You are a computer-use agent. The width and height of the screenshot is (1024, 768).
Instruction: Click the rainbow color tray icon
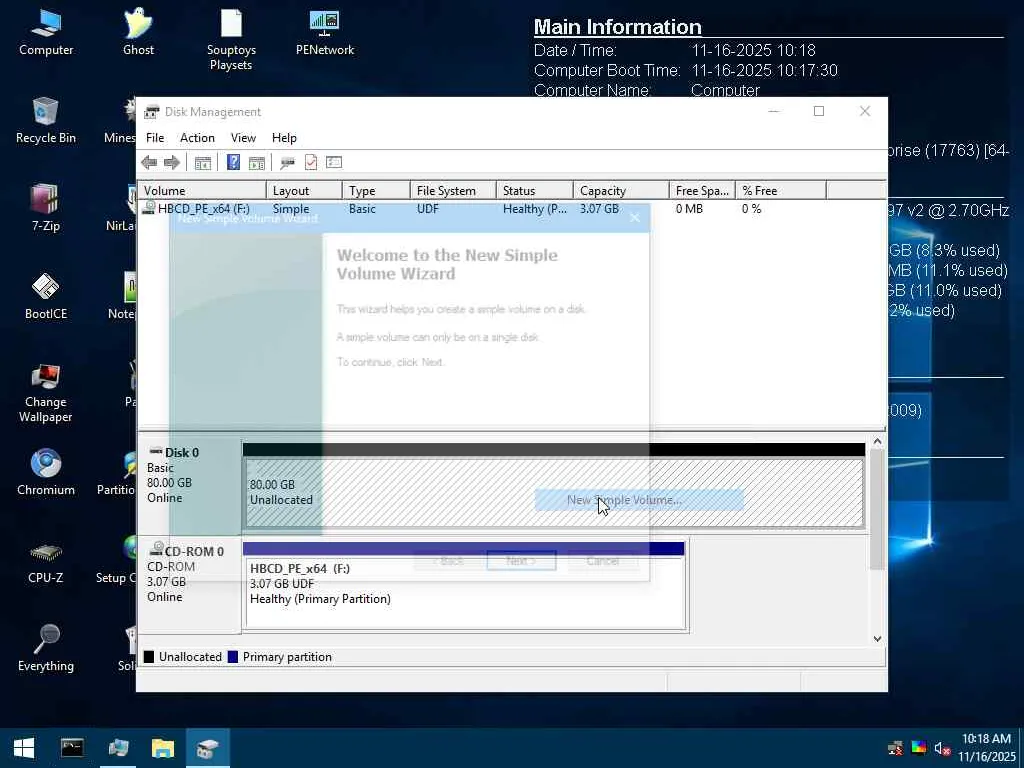pos(918,748)
